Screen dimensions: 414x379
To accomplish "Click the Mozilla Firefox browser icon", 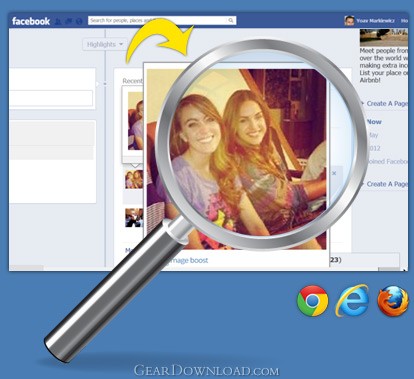I will point(393,301).
